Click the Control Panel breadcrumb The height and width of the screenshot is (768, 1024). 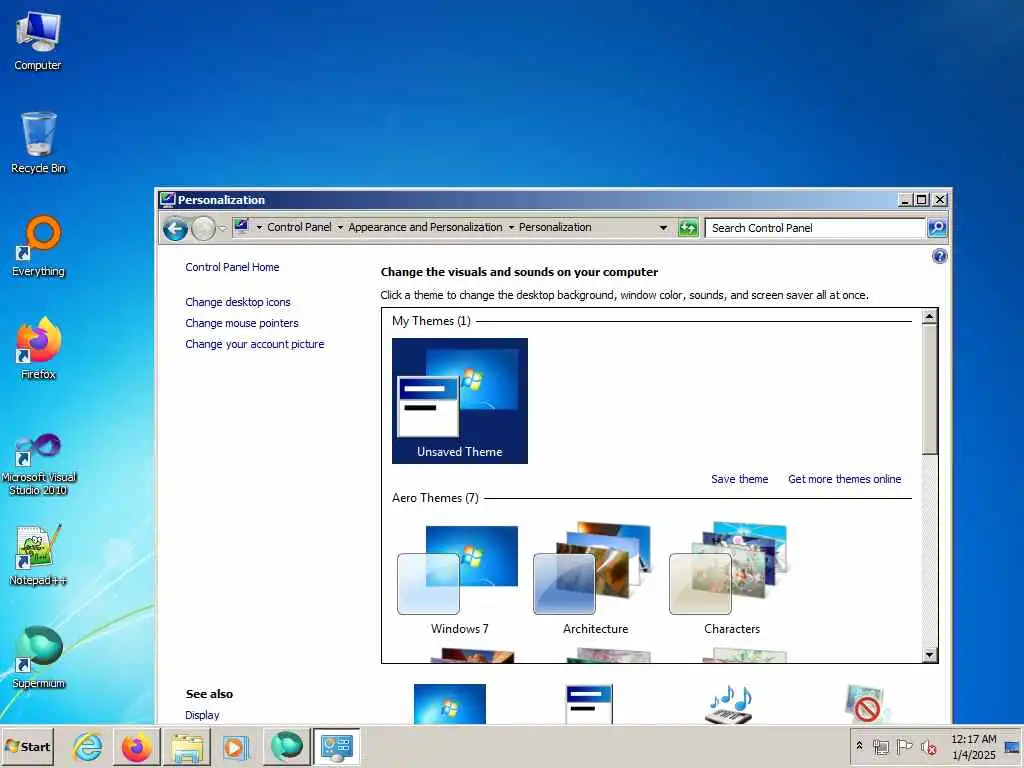pyautogui.click(x=299, y=227)
